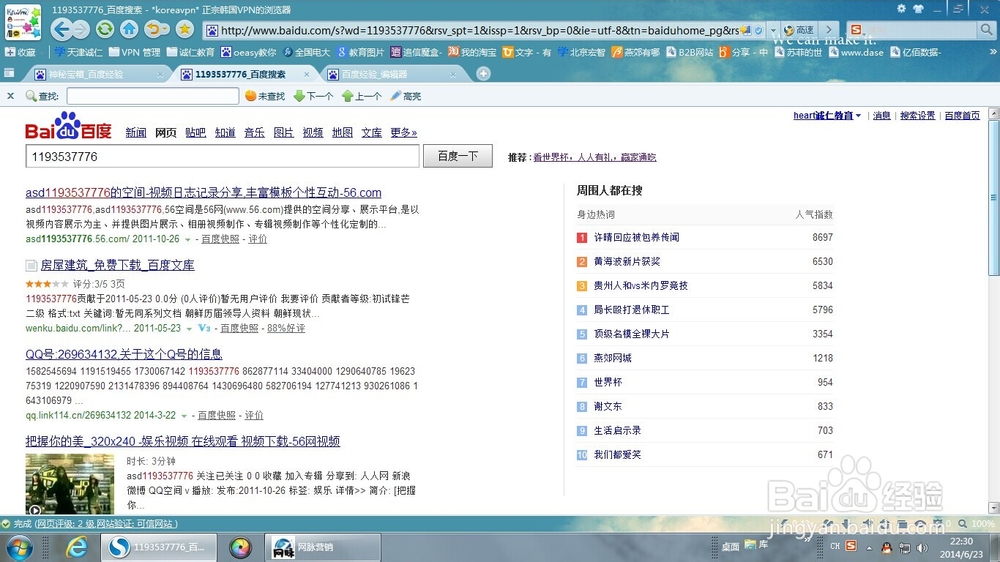Expand the address bar URL history dropdown
This screenshot has width=1000, height=562.
773,30
